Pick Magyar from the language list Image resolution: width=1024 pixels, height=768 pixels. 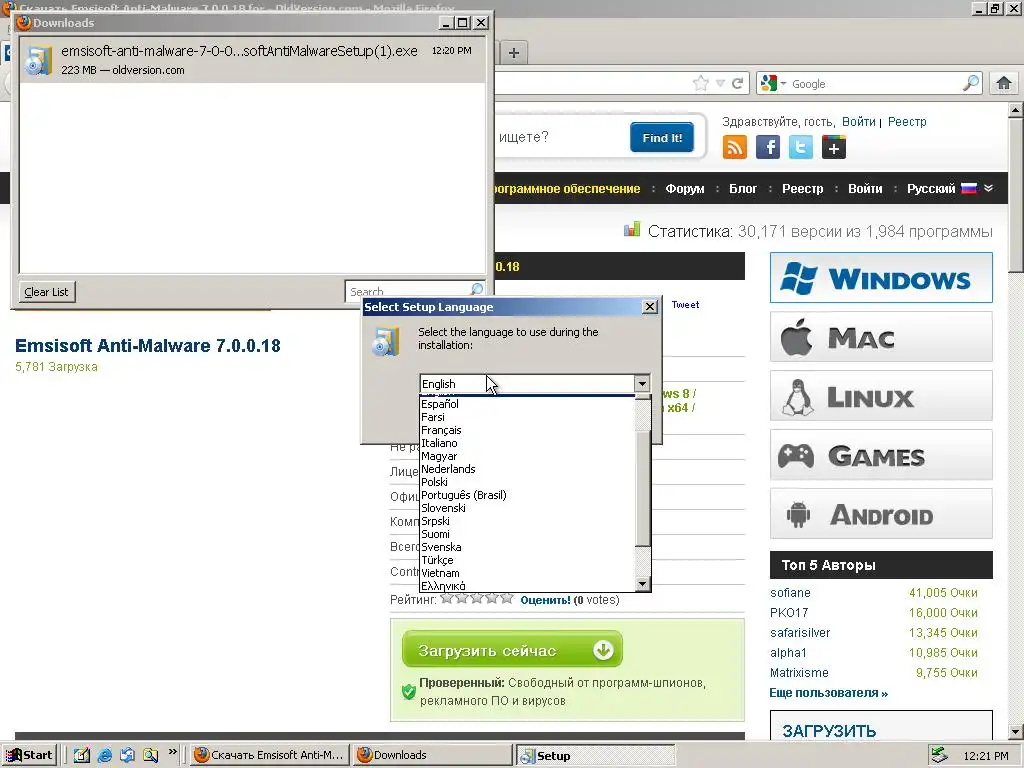527,456
